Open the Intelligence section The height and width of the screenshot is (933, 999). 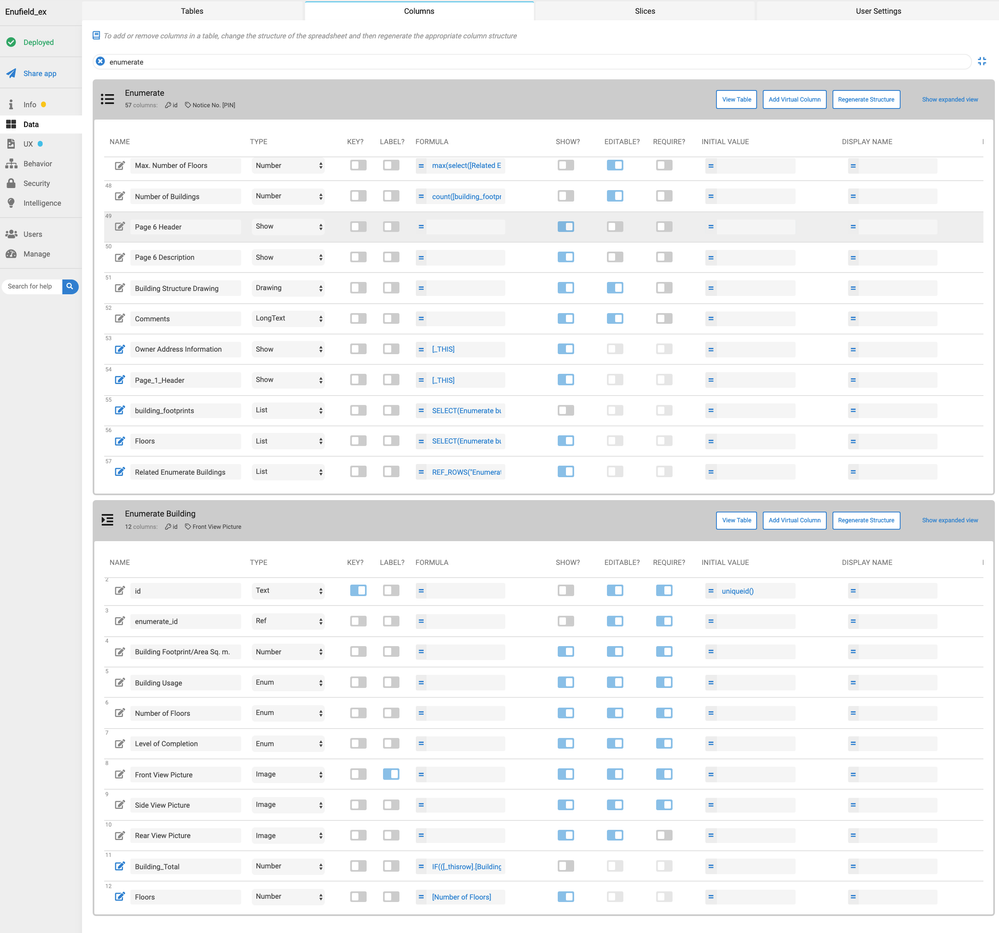pyautogui.click(x=42, y=203)
